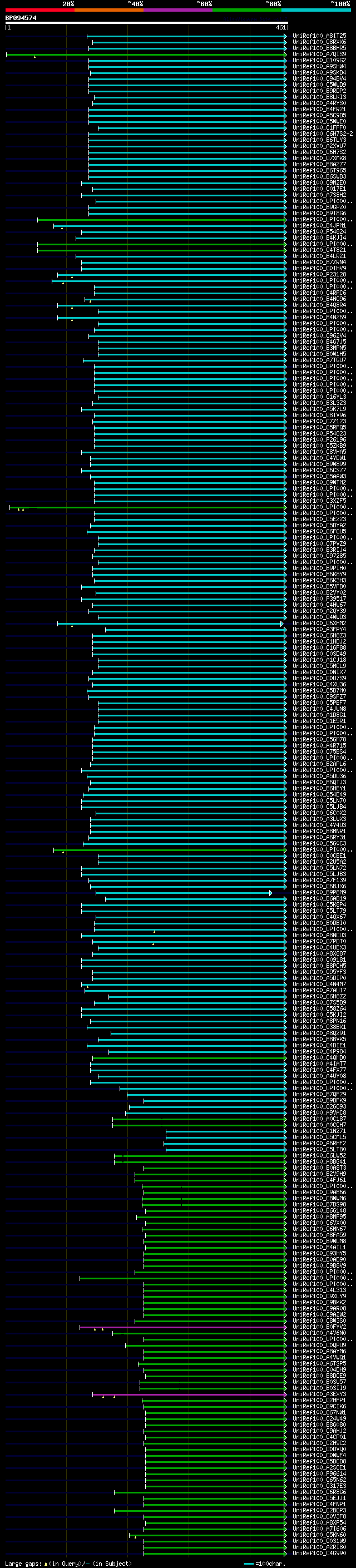This screenshot has height=1568, width=356.
Task: Select hit UniRef100_Q93HY5
Action: [x=319, y=1253]
